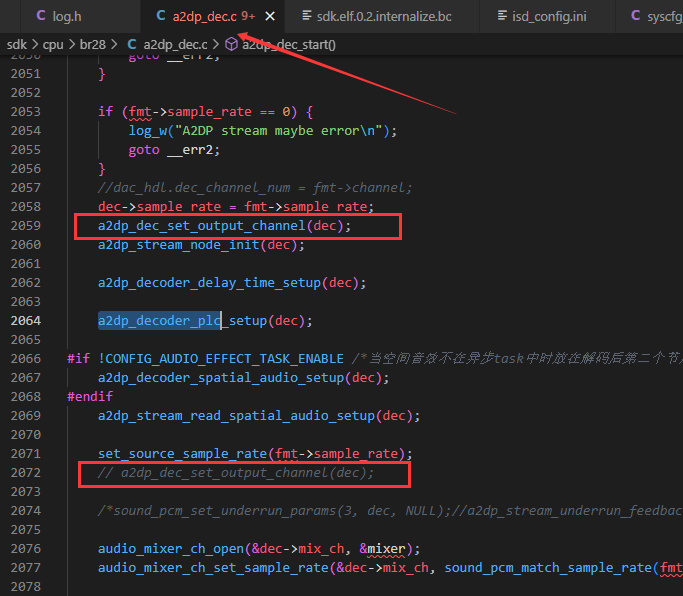Click the text-file icon on sdk.elf.0.2.internalize.bc tab
Screen dimensions: 683x596
point(307,16)
